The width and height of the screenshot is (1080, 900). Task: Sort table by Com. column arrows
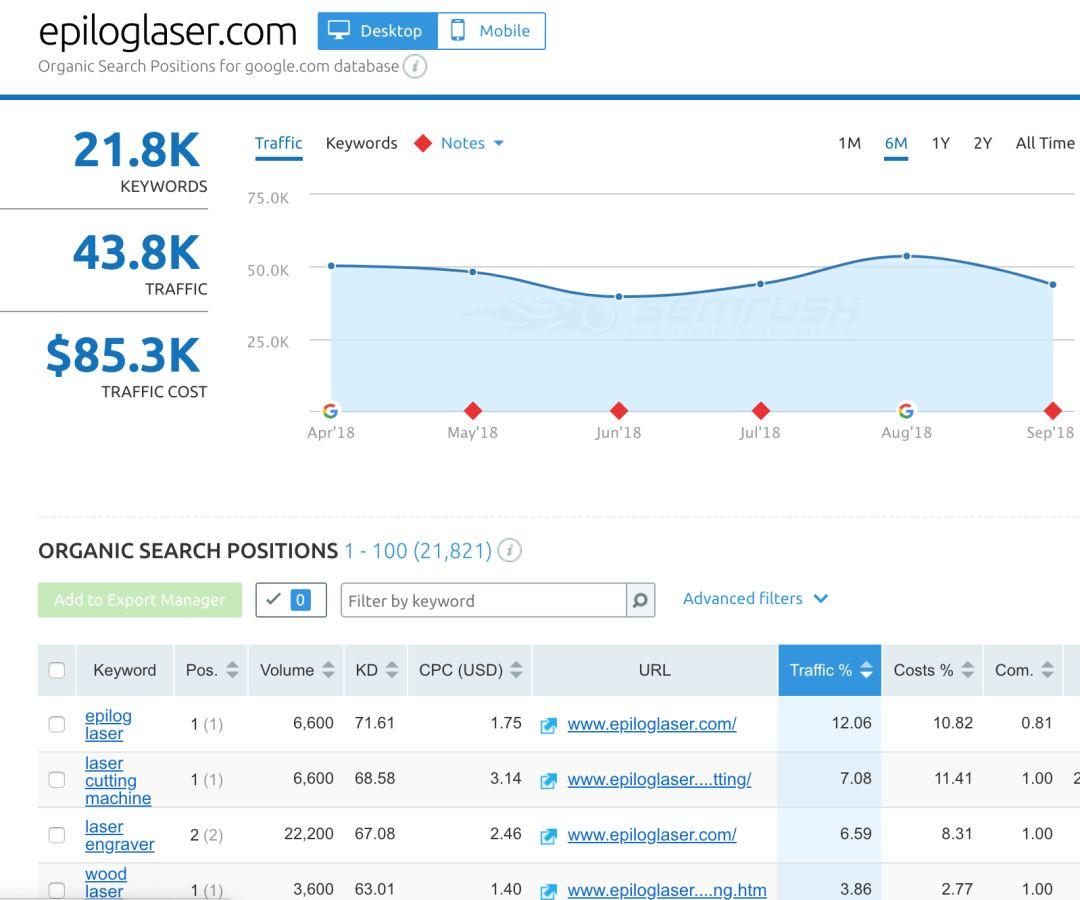point(1047,670)
